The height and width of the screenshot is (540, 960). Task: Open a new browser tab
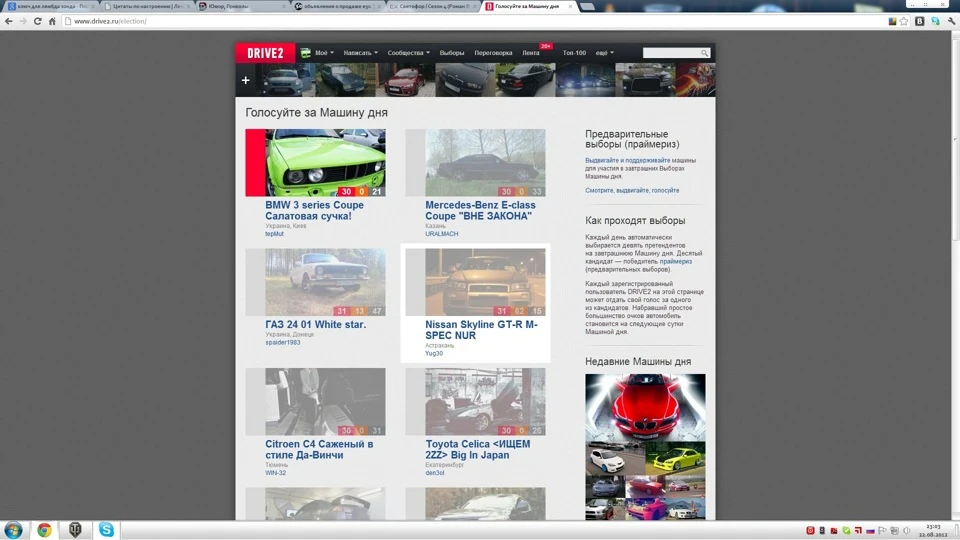click(587, 6)
